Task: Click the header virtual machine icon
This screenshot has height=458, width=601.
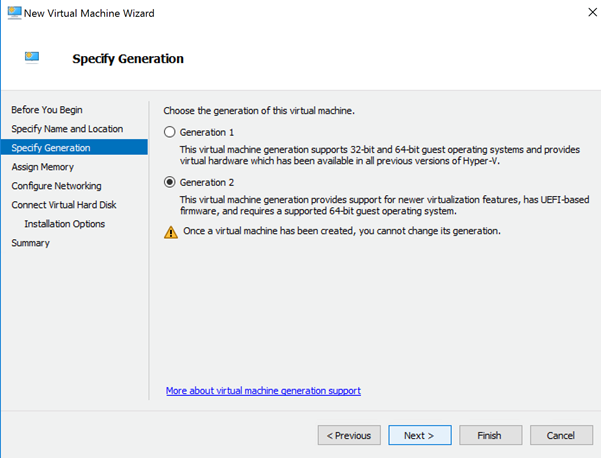Action: click(x=32, y=57)
